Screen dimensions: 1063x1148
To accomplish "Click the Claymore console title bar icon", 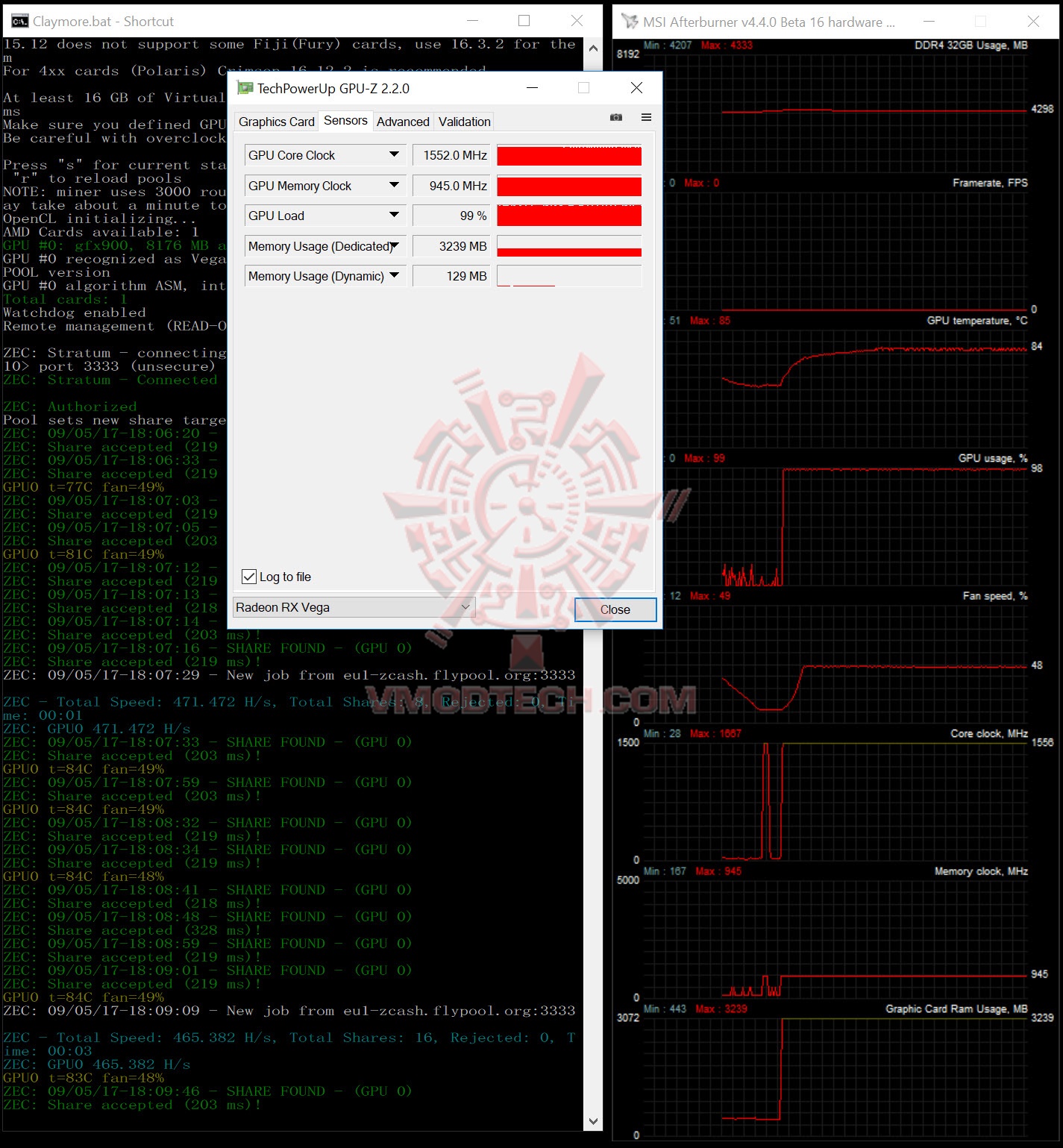I will [x=20, y=21].
